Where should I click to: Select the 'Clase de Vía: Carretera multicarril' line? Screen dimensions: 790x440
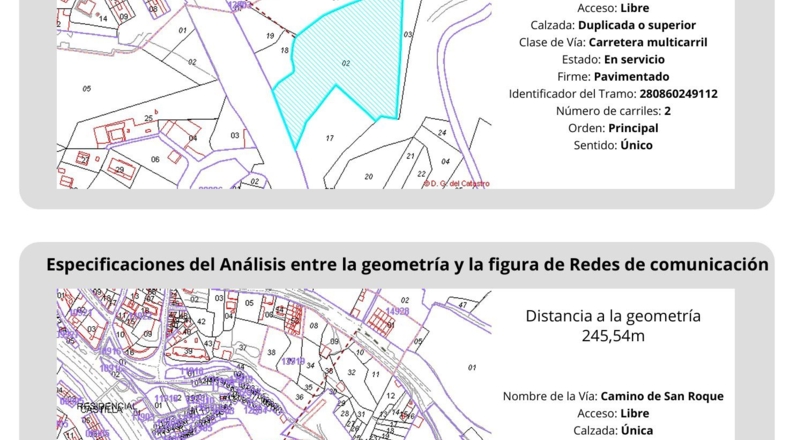point(613,42)
